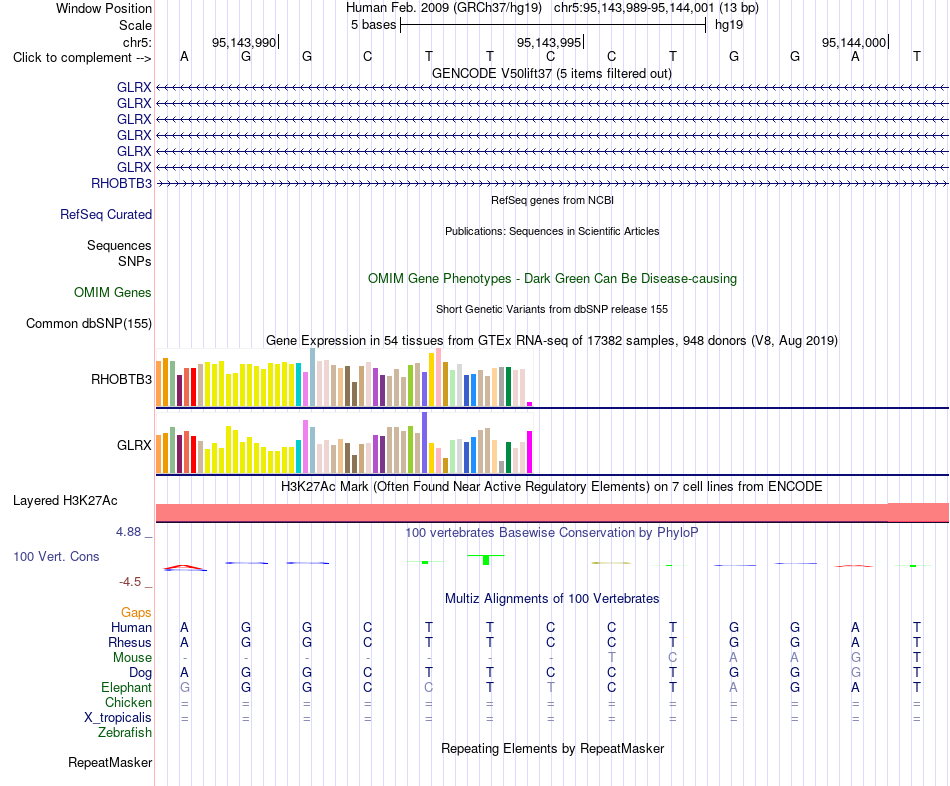Click 'Multiz Alignments of 100 Vertebrates' title

point(552,599)
